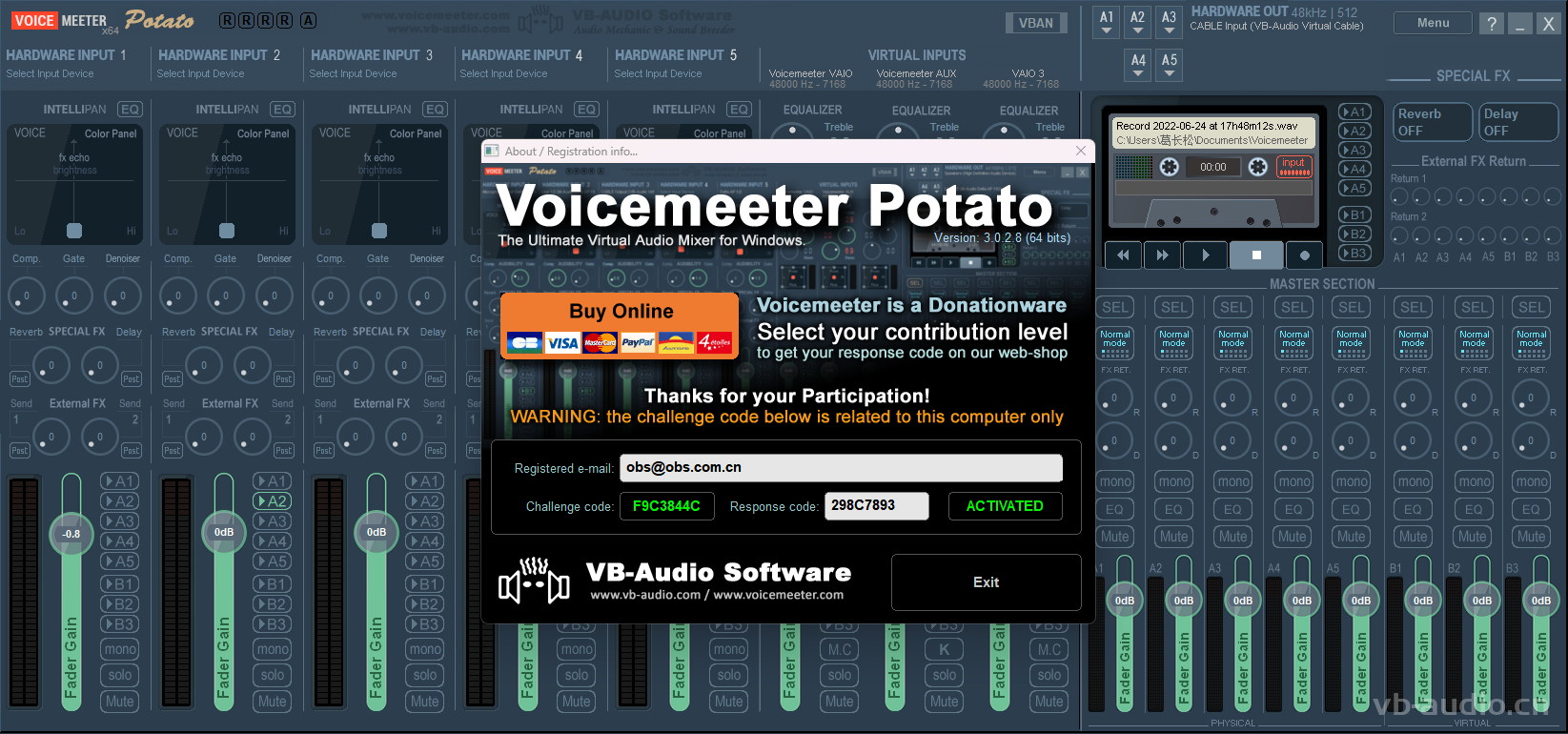The height and width of the screenshot is (734, 1568).
Task: Open A4 hardware output device dropdown
Action: [1138, 65]
